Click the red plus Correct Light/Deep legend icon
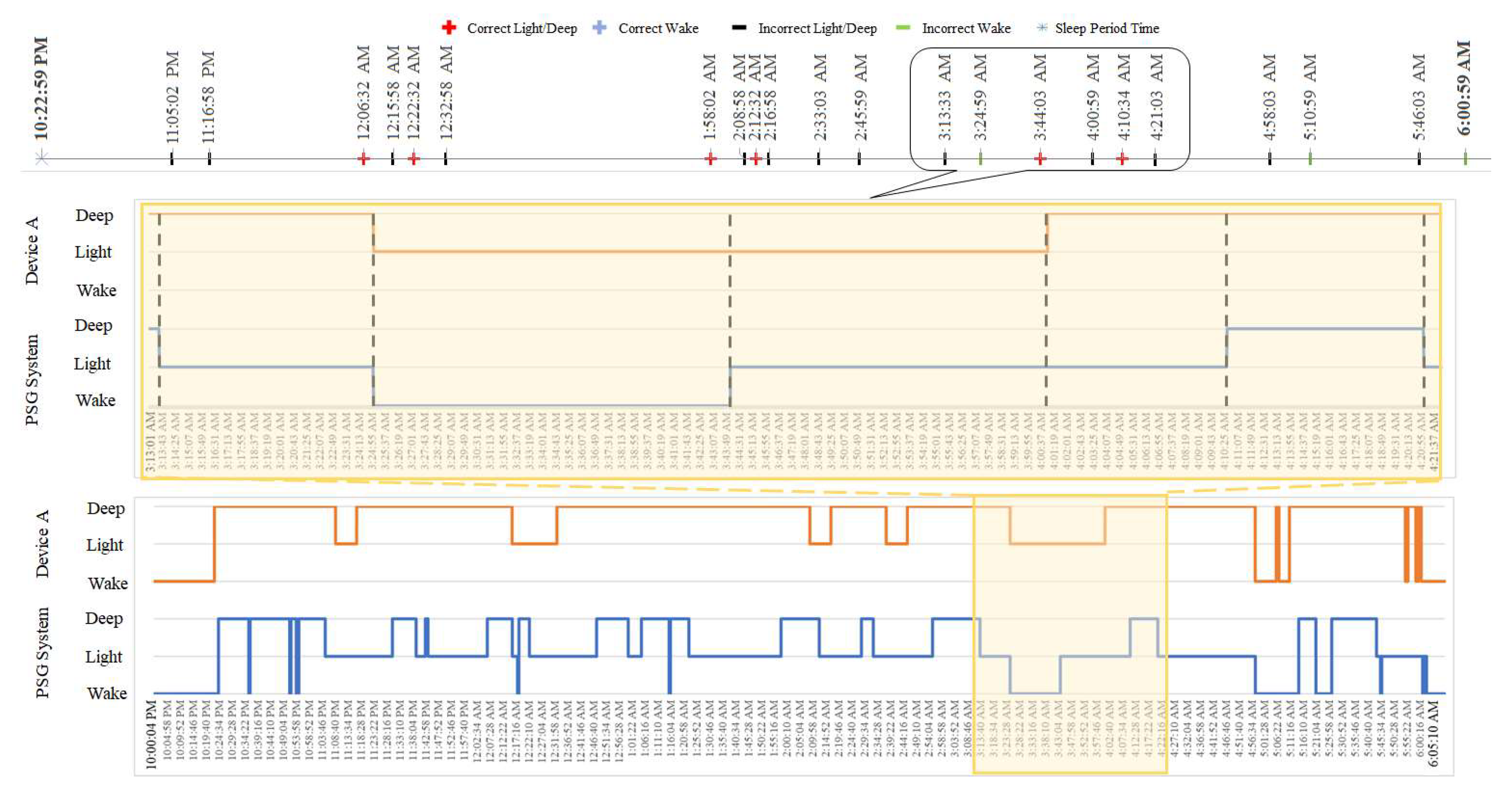The height and width of the screenshot is (794, 1512). 449,27
